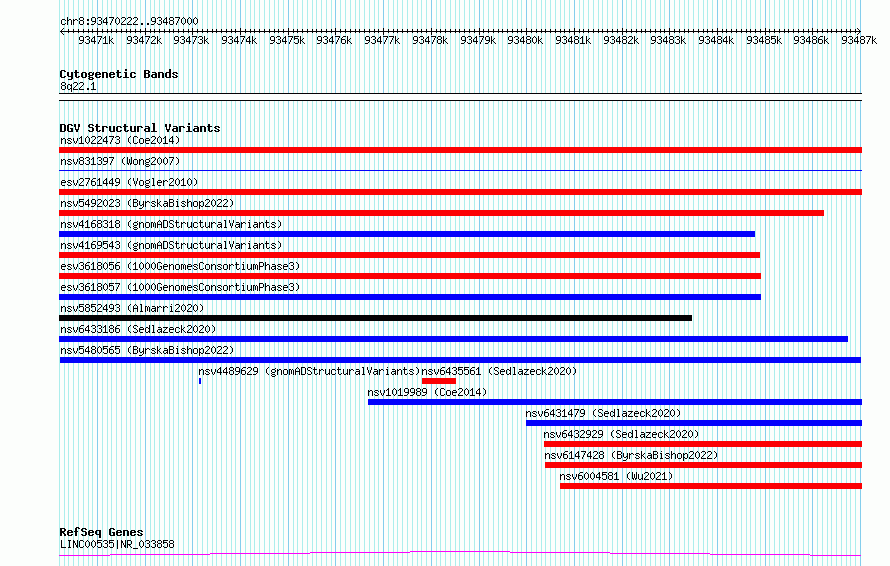Click the LINC00535 magenta gene track line
Screen dimensions: 890x566
click(x=460, y=554)
